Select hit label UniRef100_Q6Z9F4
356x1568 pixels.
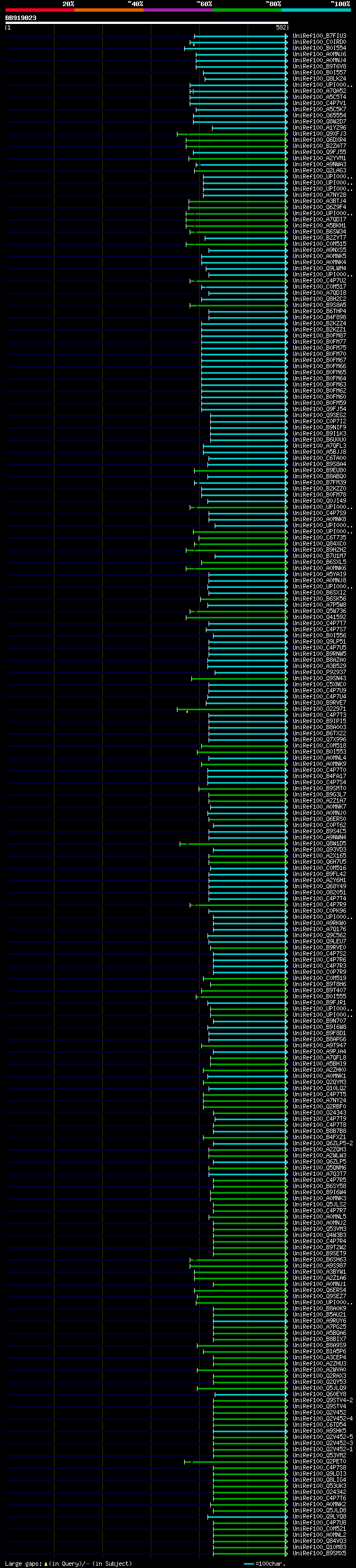[319, 207]
